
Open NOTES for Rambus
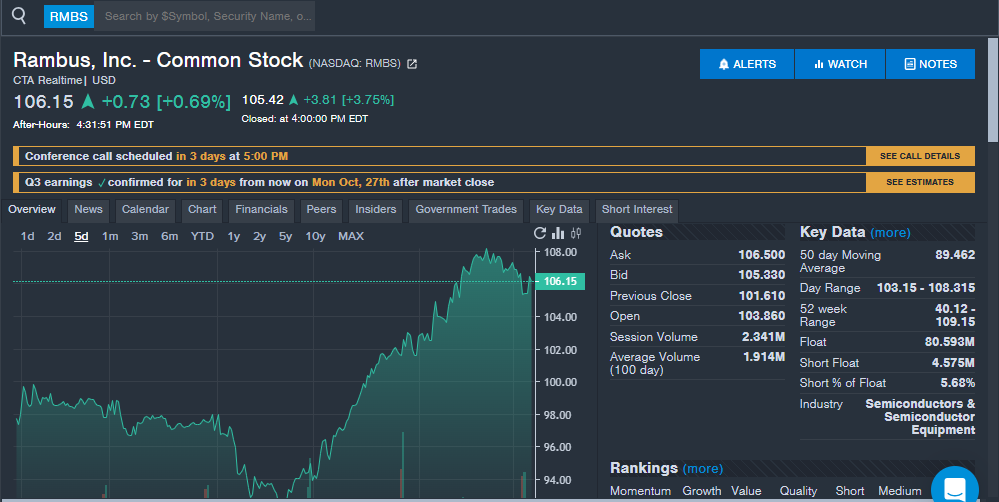(x=930, y=64)
